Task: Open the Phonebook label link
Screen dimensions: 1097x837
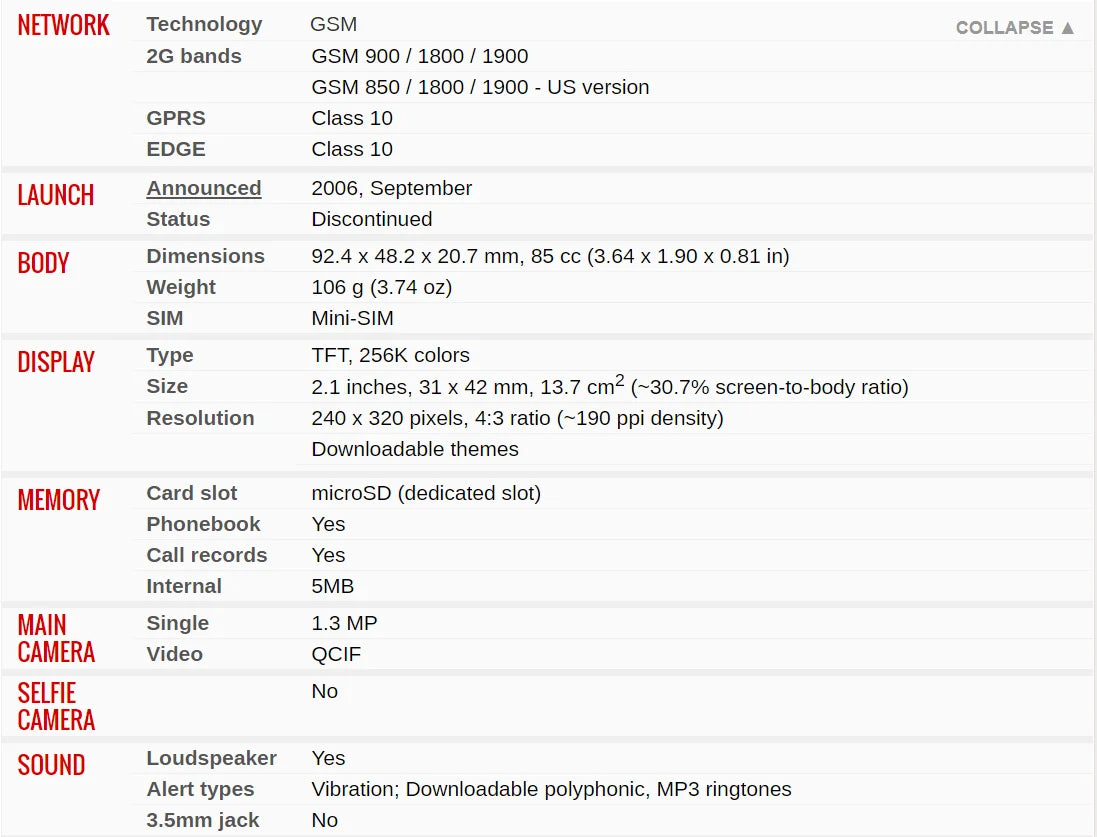Action: point(203,524)
